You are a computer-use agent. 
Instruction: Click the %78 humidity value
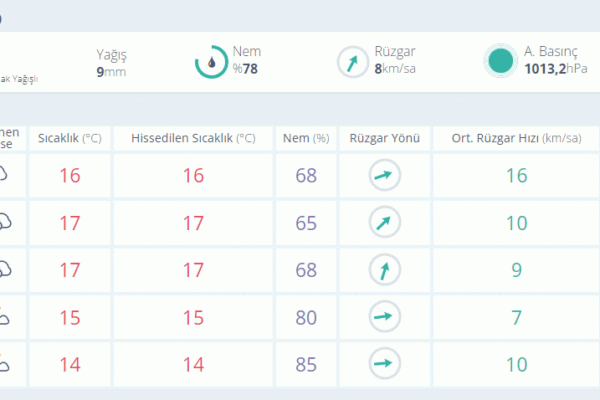(x=245, y=69)
